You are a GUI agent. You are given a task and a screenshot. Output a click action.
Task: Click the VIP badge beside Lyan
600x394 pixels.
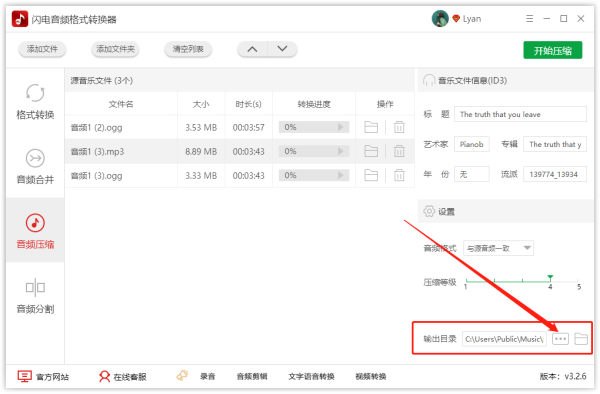pos(456,19)
